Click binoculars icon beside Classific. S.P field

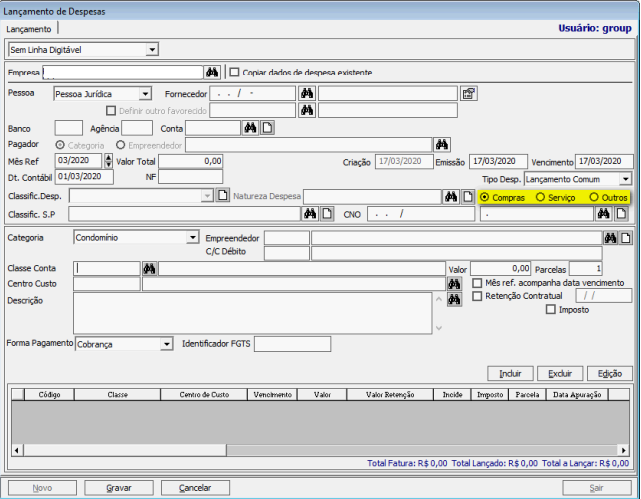click(310, 214)
